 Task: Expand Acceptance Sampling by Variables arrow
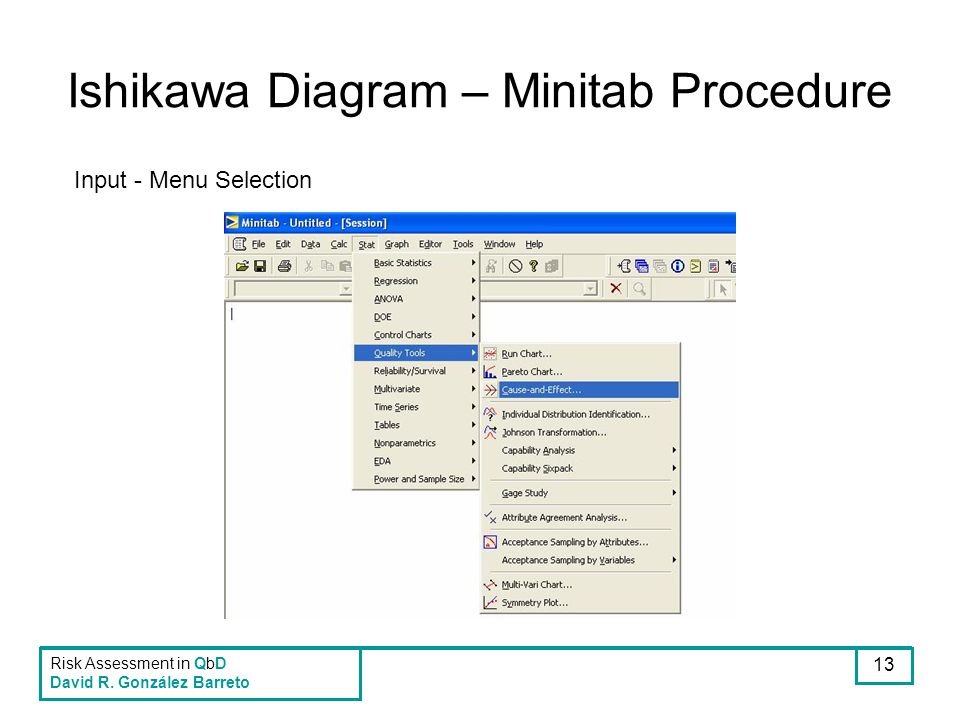[x=673, y=560]
